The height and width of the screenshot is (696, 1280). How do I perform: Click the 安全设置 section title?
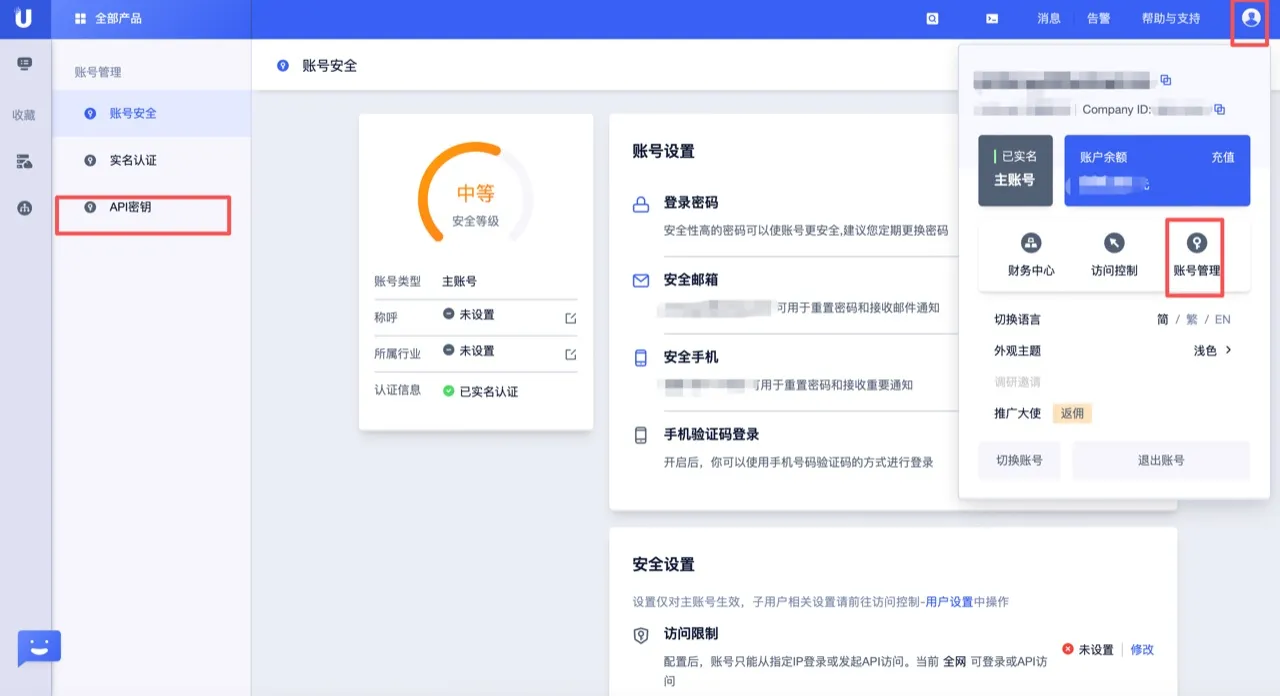[x=663, y=565]
